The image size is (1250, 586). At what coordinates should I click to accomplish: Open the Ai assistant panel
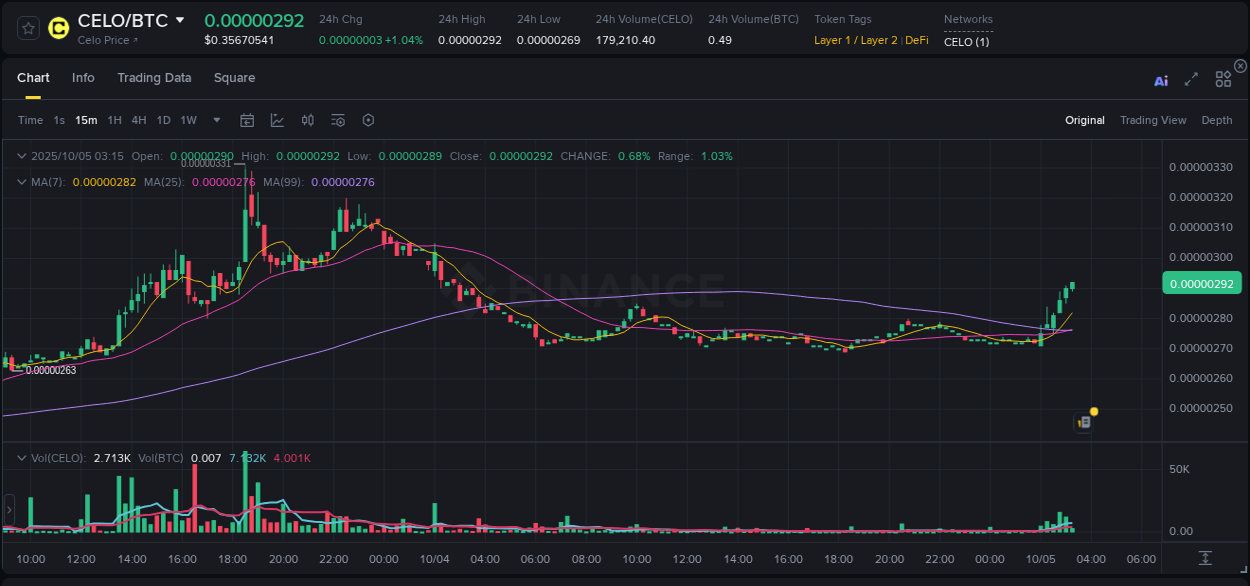tap(1160, 80)
